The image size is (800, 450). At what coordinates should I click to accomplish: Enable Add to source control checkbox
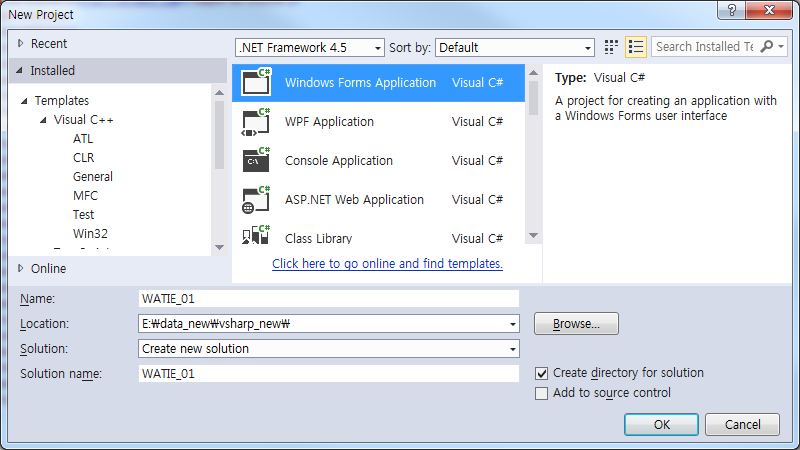(541, 393)
